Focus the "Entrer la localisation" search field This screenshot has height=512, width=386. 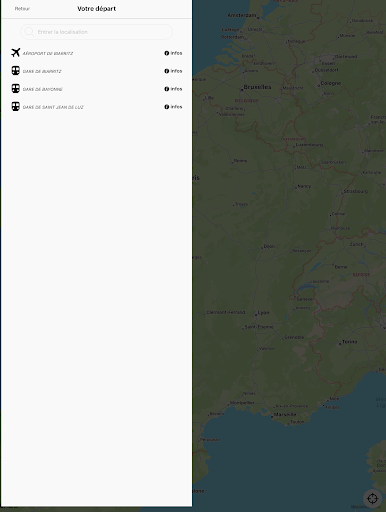click(96, 32)
